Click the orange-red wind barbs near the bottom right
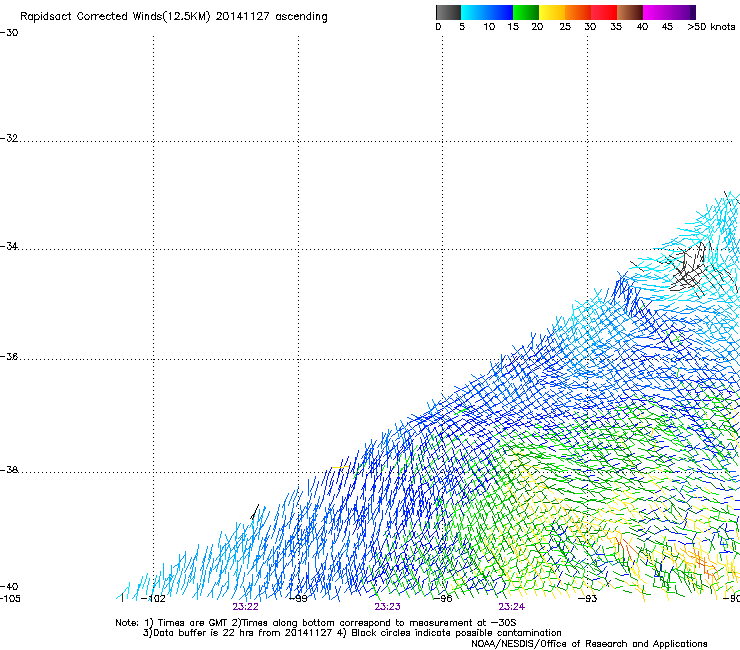This screenshot has height=650, width=740. pos(703,562)
